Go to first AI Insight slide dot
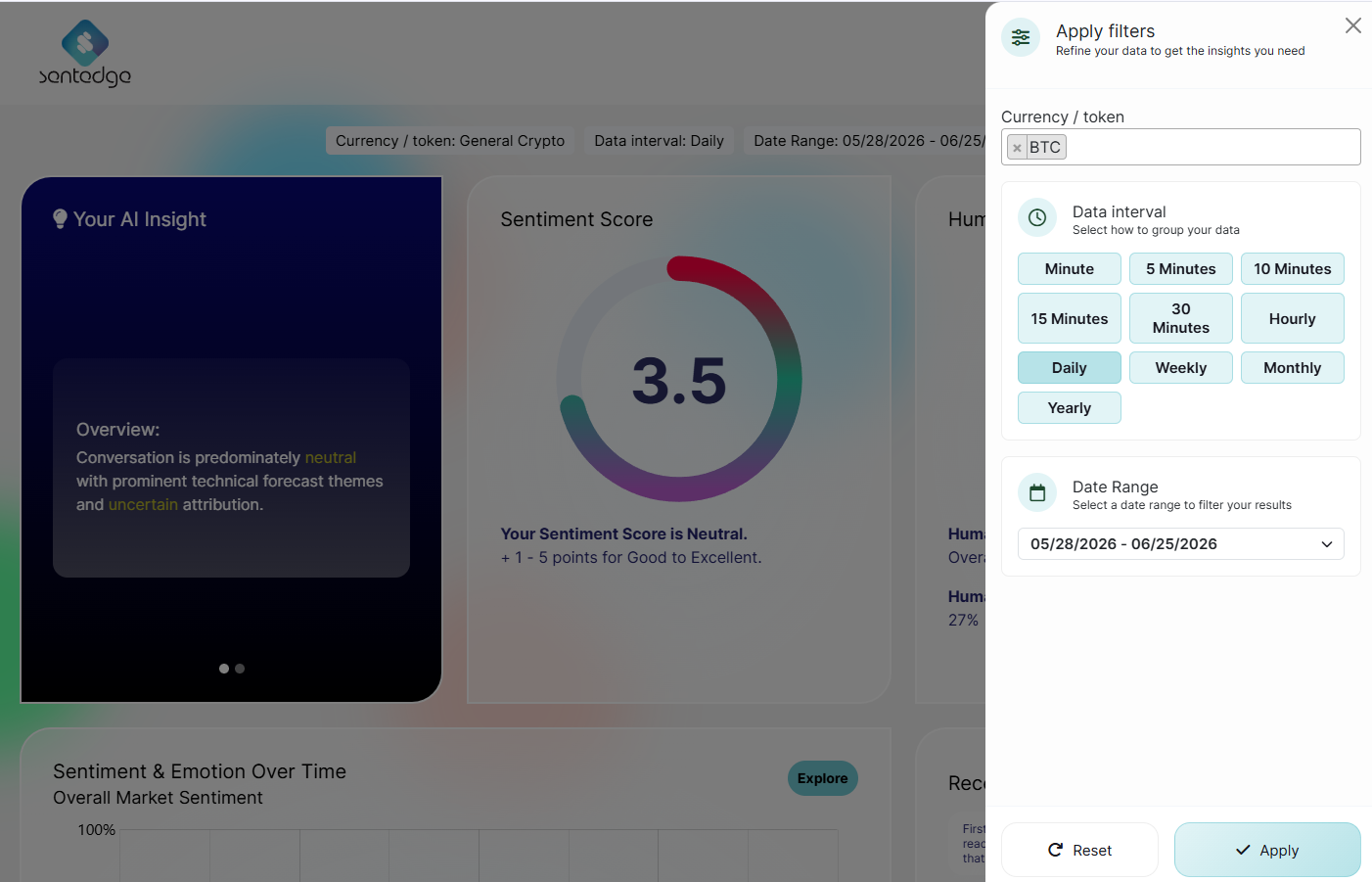 click(x=224, y=669)
